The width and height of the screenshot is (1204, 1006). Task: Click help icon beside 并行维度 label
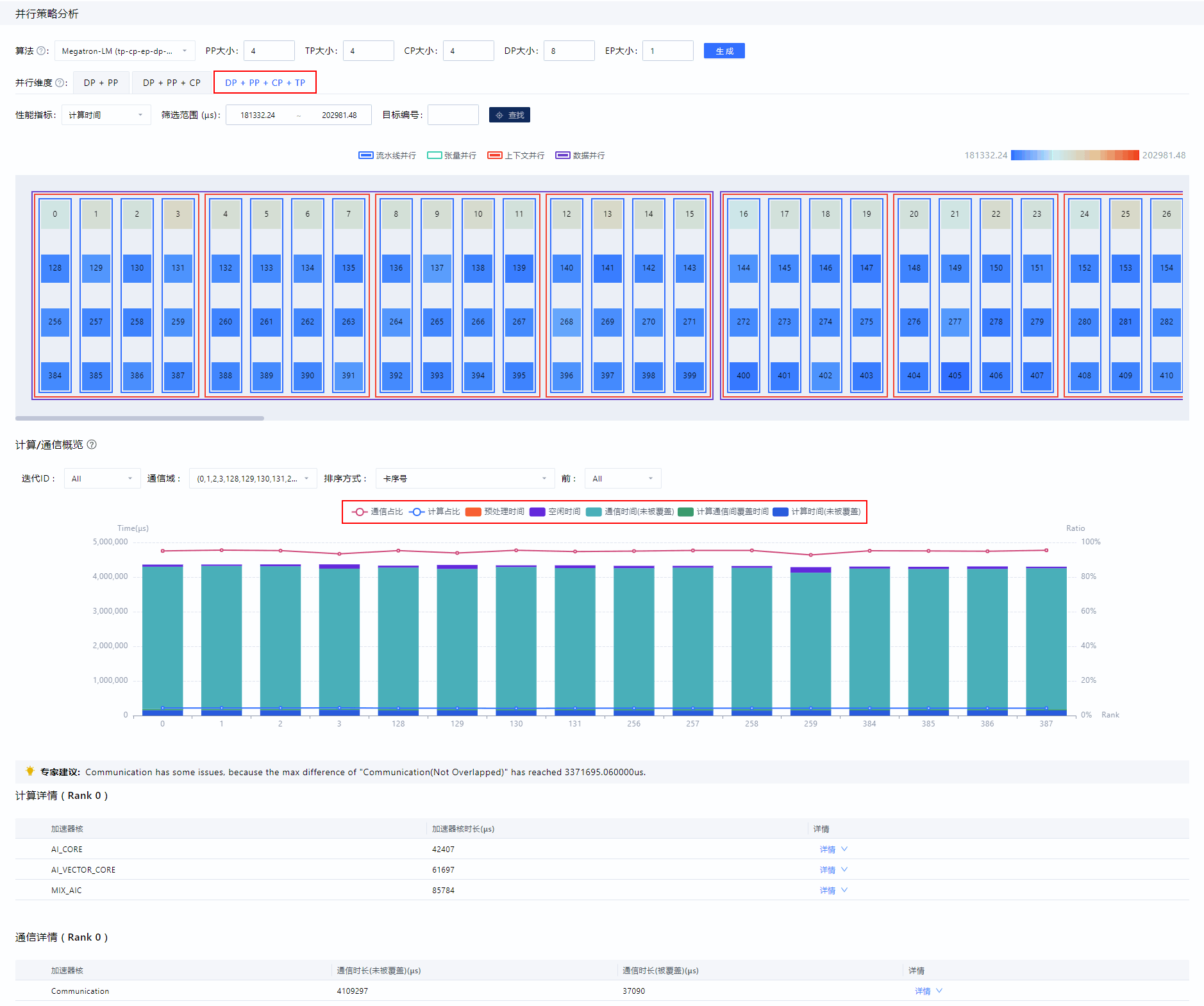point(60,83)
